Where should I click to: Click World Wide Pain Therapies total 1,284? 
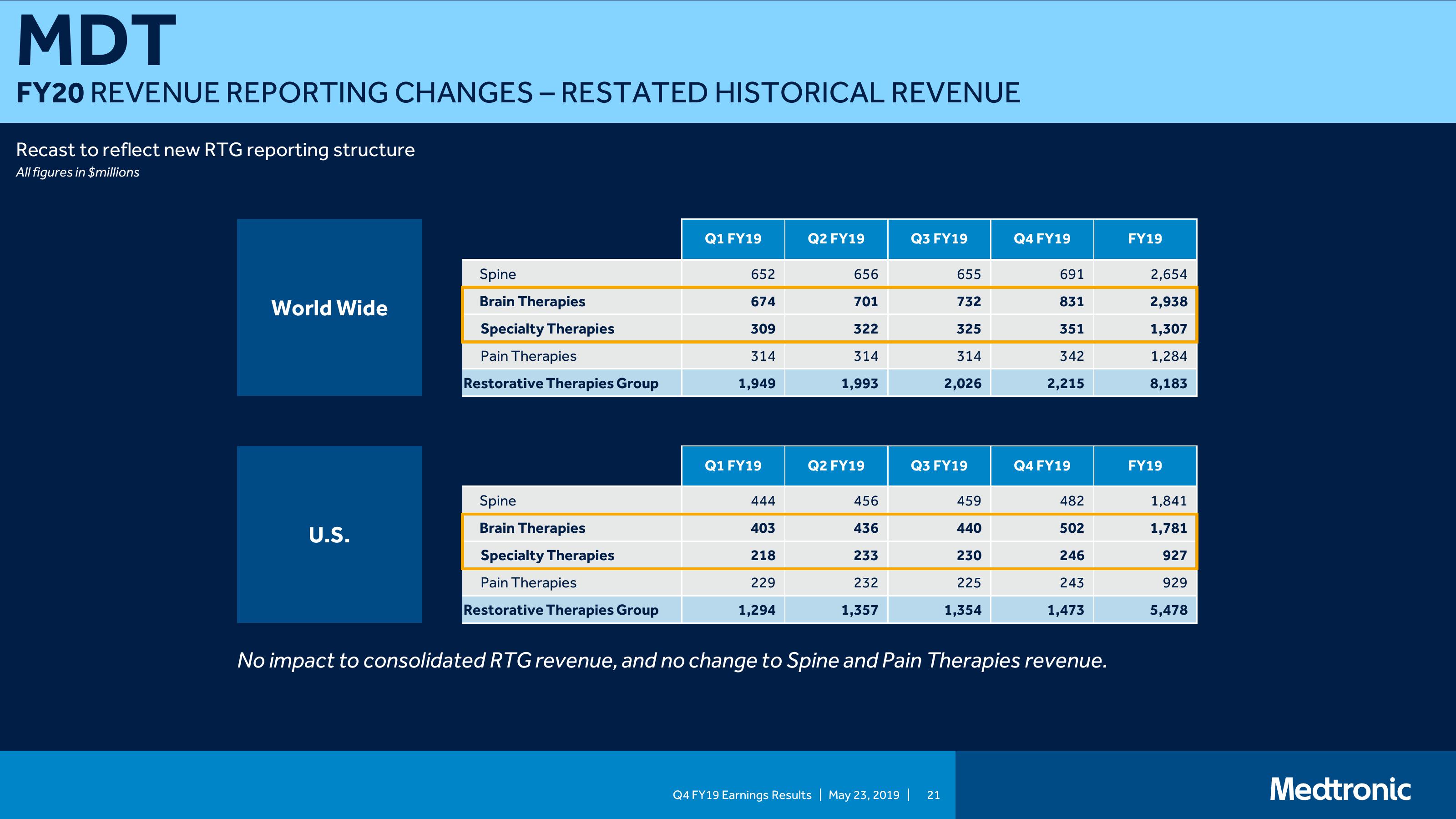tap(1169, 356)
